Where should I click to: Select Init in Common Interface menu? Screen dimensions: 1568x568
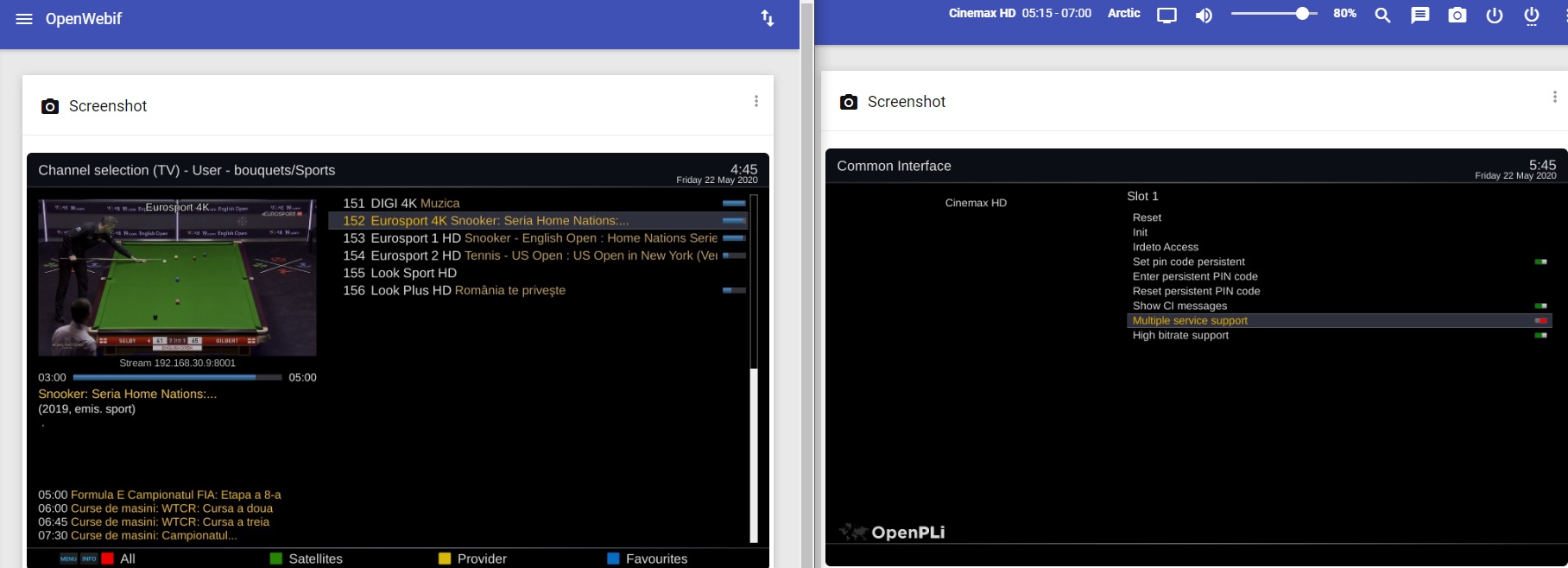[1339, 232]
